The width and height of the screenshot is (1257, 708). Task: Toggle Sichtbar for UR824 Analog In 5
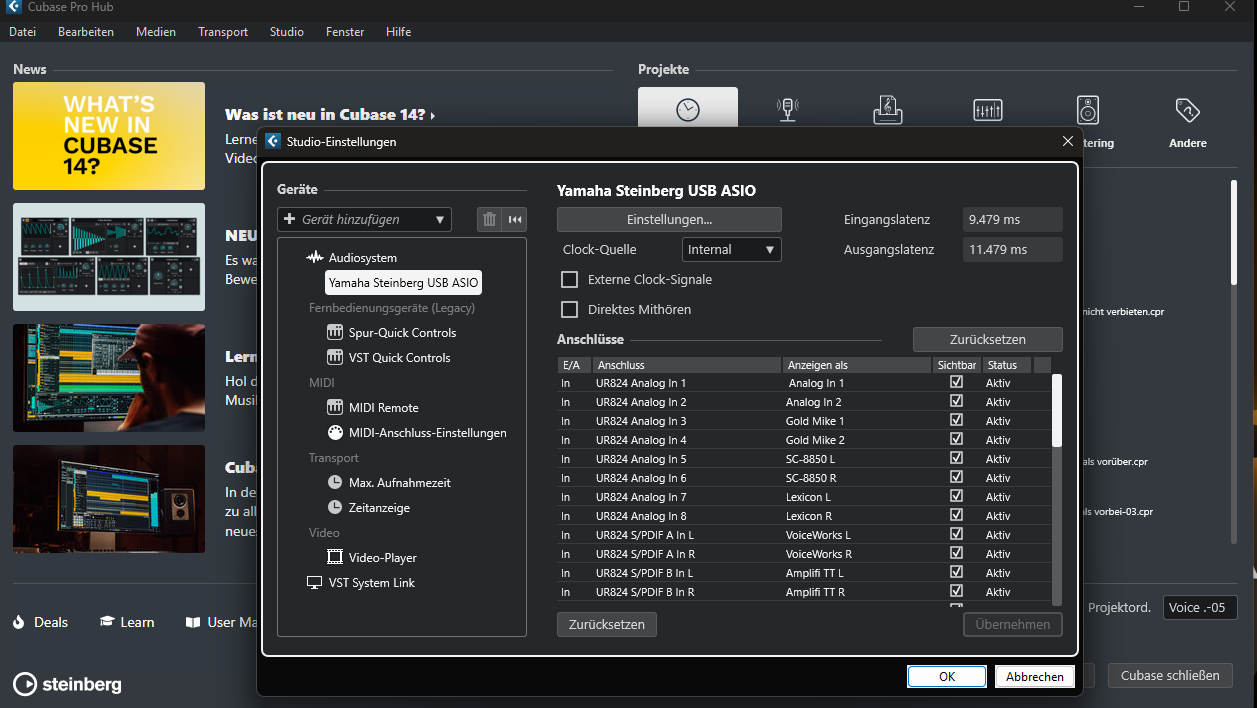(956, 458)
